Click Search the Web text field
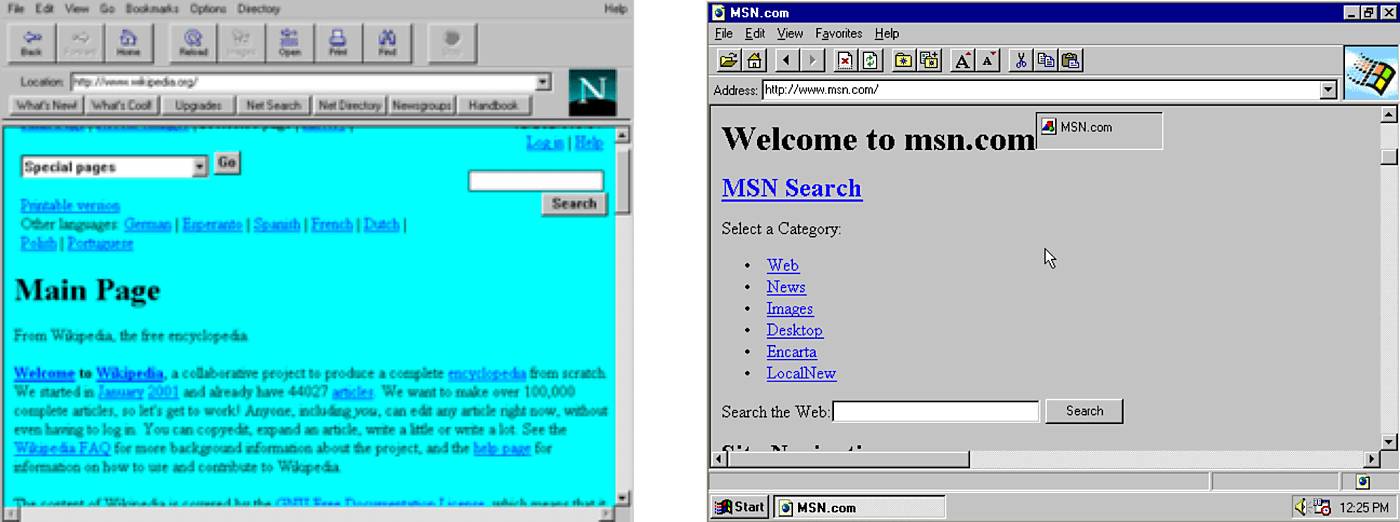Image resolution: width=1400 pixels, height=522 pixels. click(x=936, y=411)
